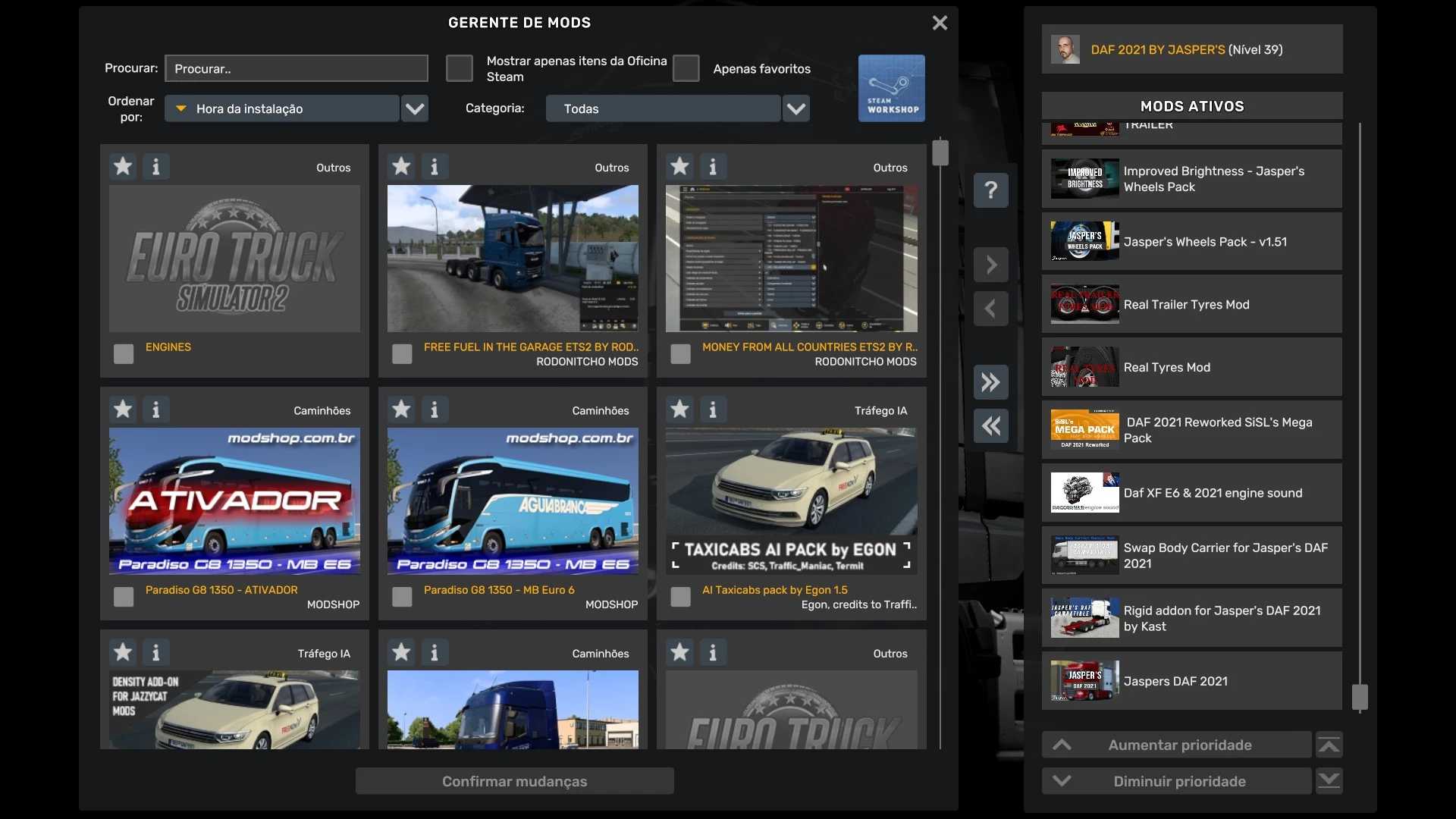This screenshot has width=1456, height=819.
Task: Expand the Ordenar por dropdown arrow
Action: (415, 108)
